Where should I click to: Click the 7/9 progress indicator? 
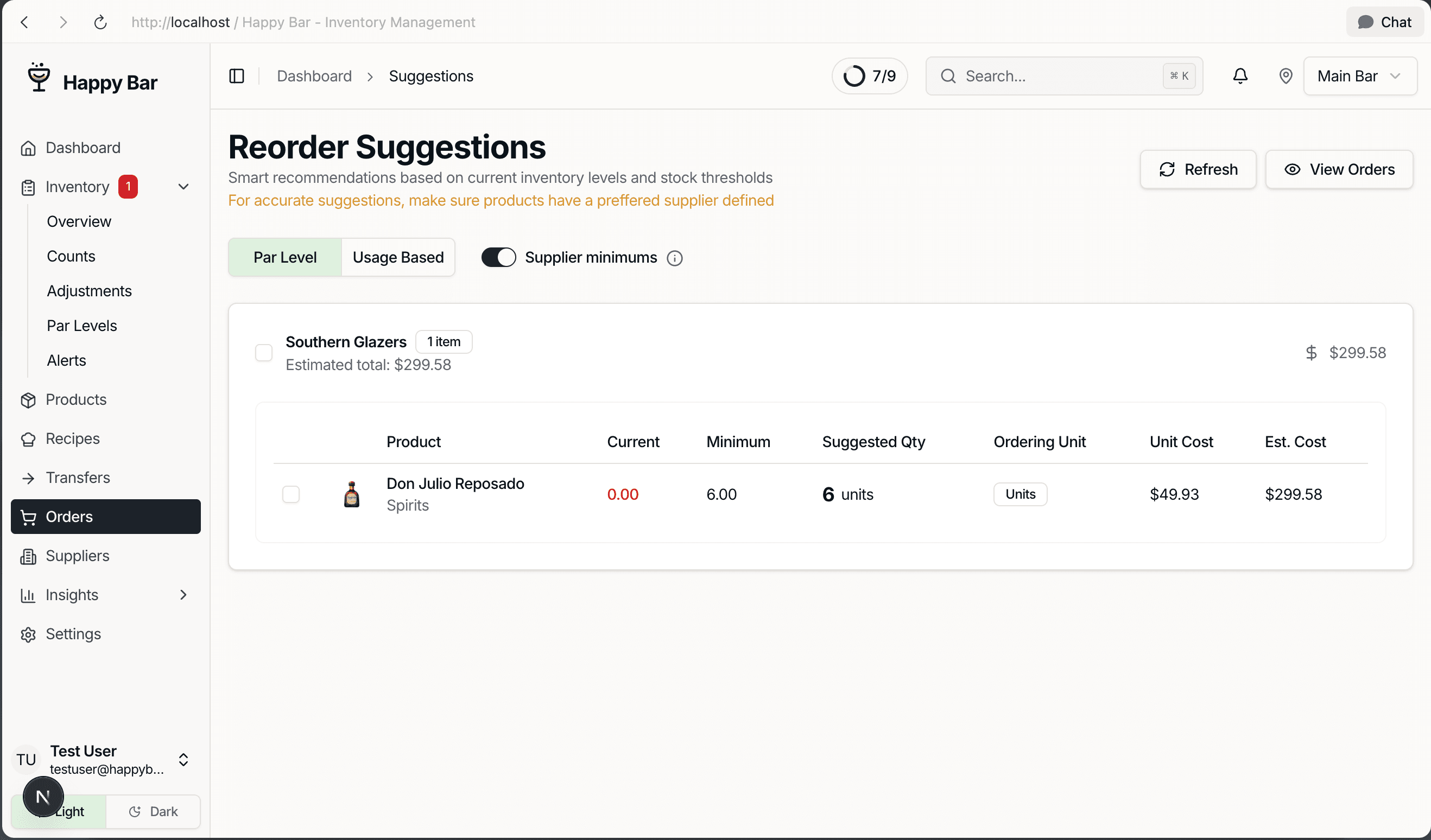tap(869, 76)
